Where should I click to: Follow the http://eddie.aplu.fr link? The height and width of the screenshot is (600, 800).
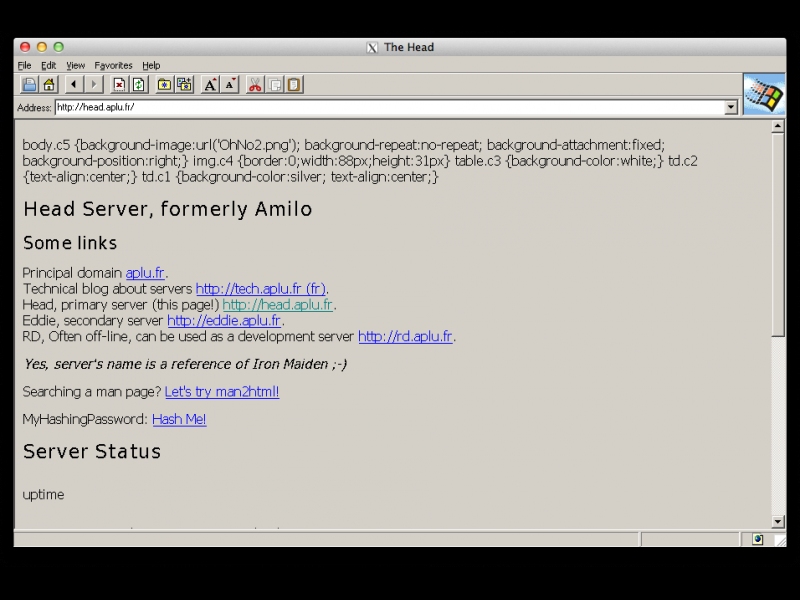[224, 321]
